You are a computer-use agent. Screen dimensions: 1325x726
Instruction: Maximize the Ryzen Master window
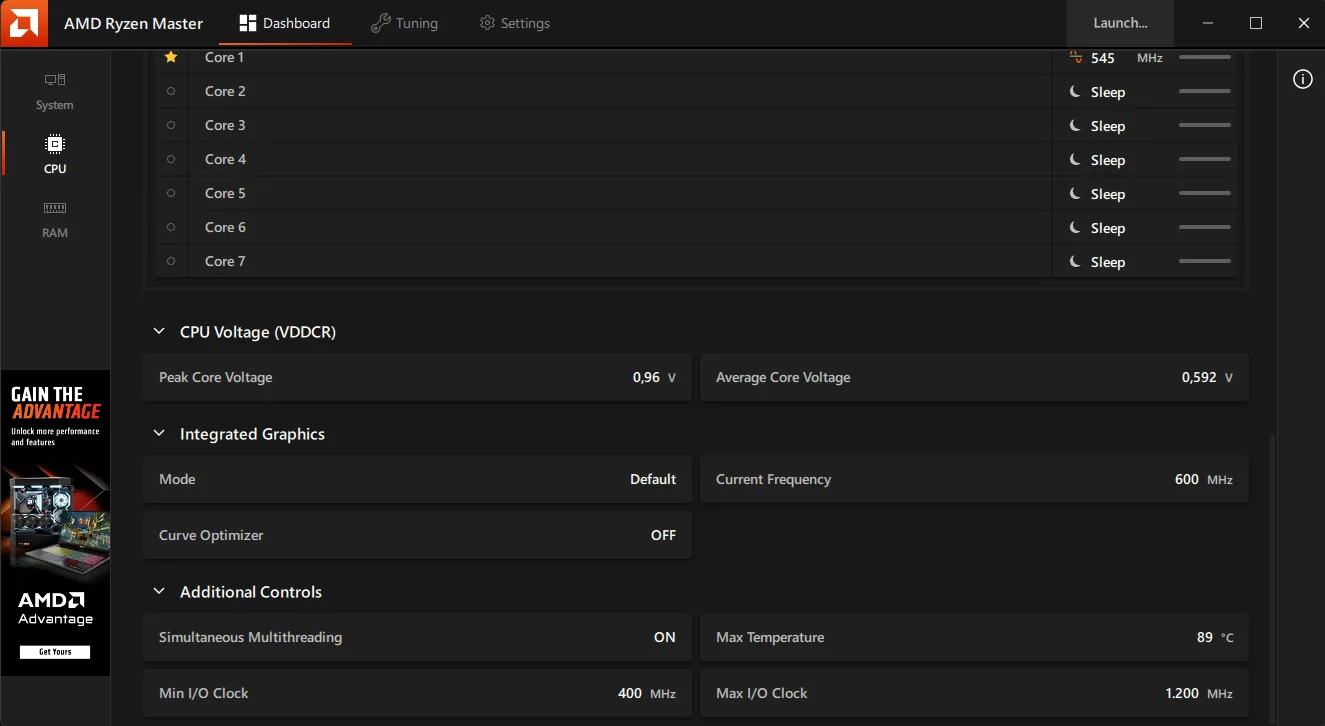coord(1256,23)
